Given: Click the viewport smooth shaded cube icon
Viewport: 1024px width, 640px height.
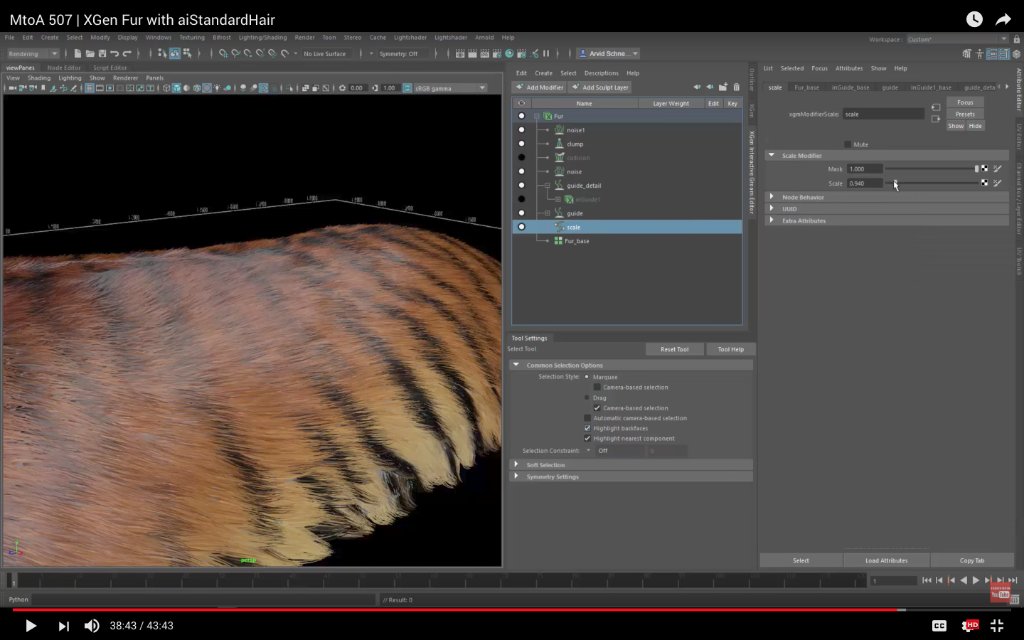Looking at the screenshot, I should pyautogui.click(x=176, y=88).
